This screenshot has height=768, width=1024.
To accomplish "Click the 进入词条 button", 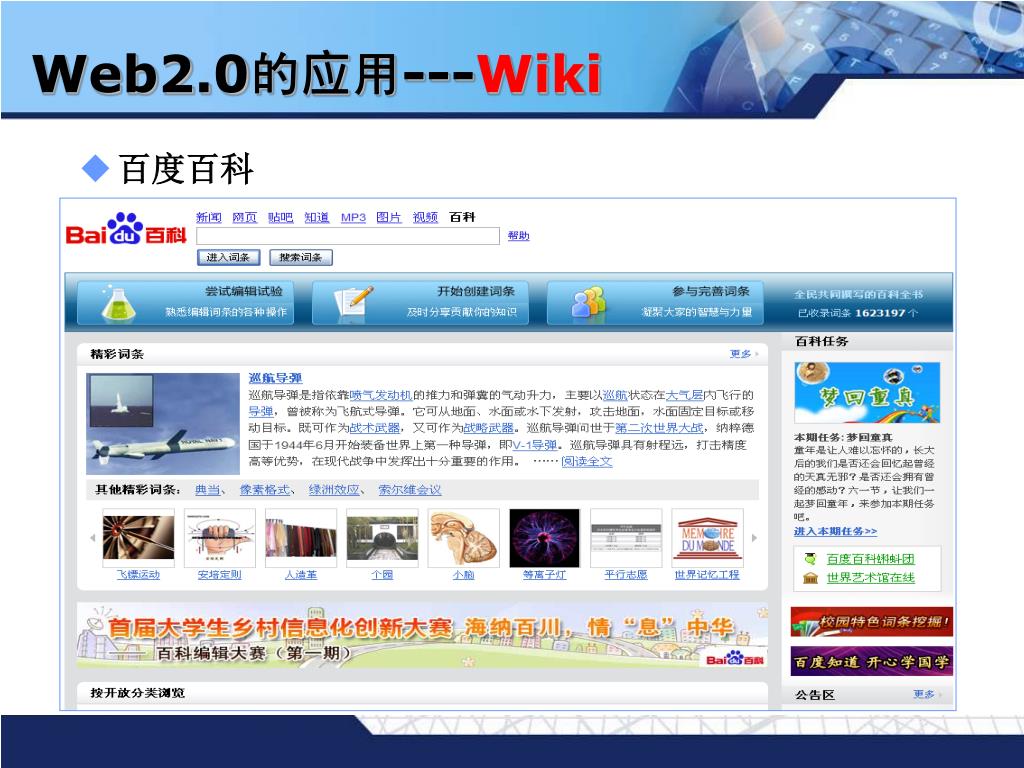I will [x=229, y=257].
